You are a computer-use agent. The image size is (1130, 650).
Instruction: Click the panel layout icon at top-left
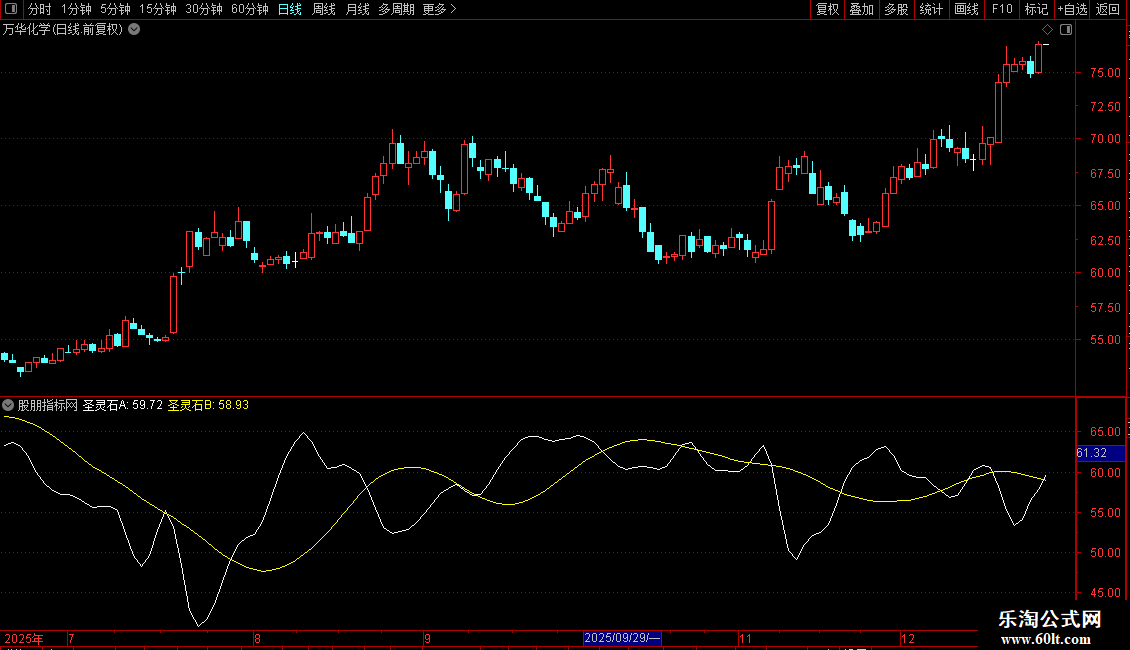click(10, 9)
